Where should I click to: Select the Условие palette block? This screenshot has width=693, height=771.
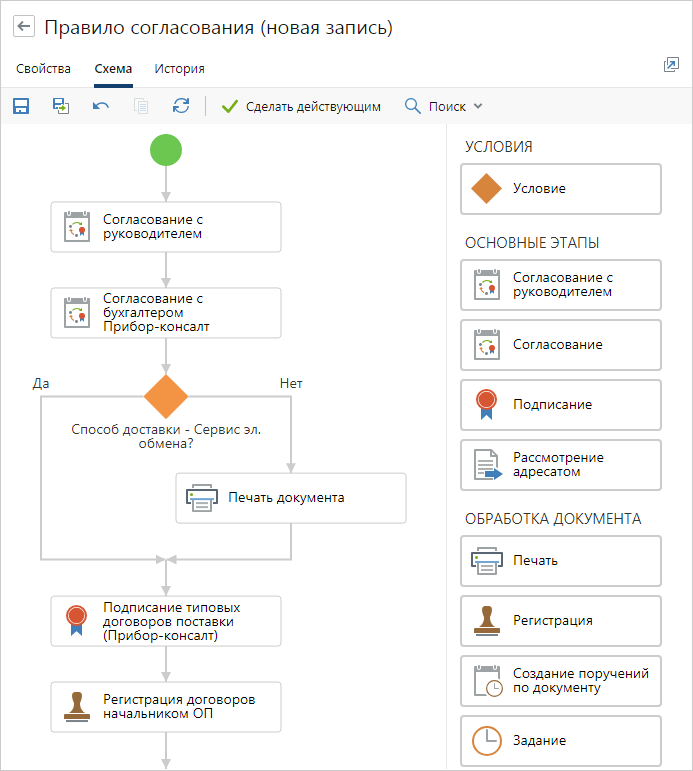point(560,189)
